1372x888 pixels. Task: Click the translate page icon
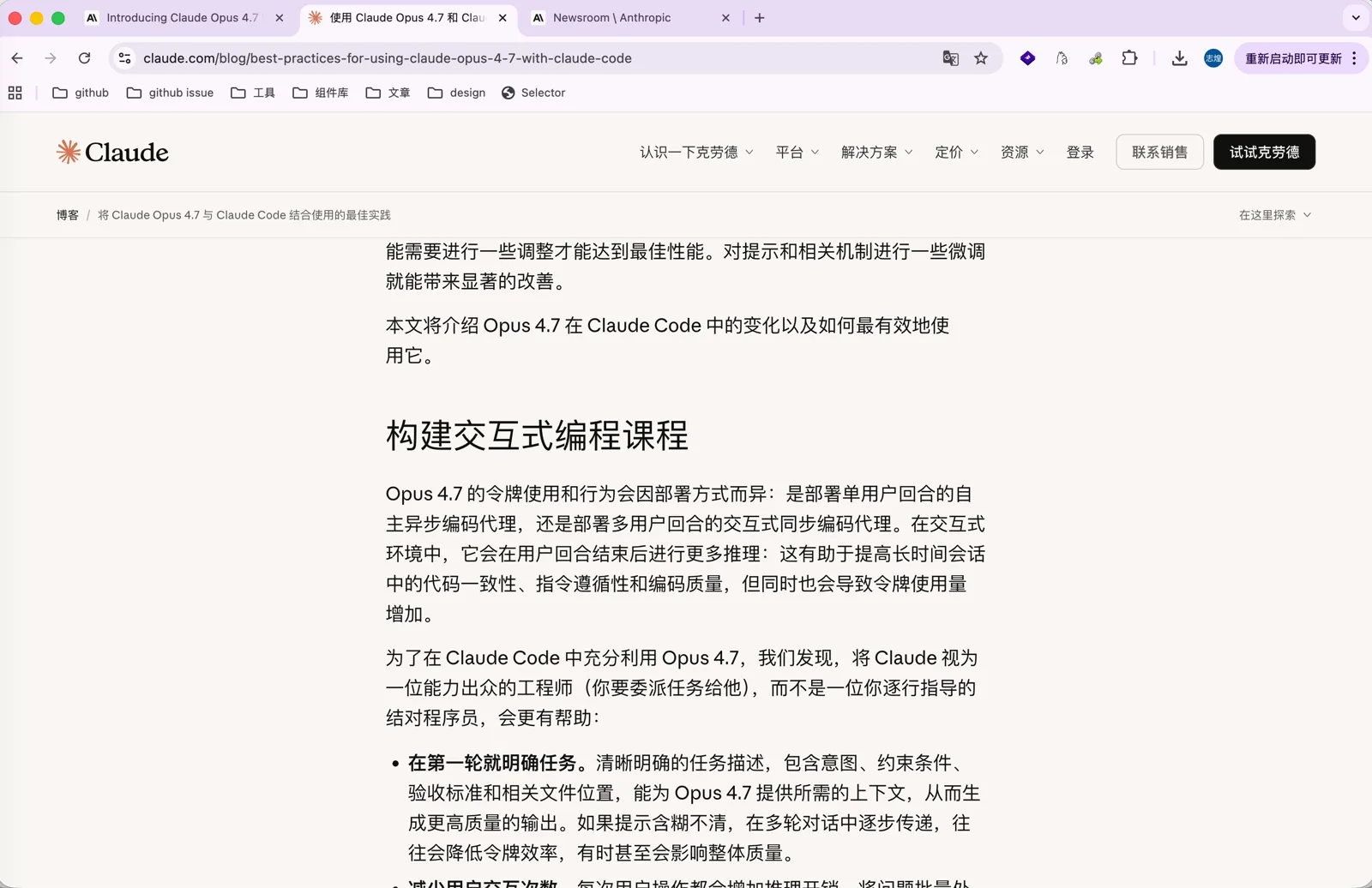coord(950,58)
